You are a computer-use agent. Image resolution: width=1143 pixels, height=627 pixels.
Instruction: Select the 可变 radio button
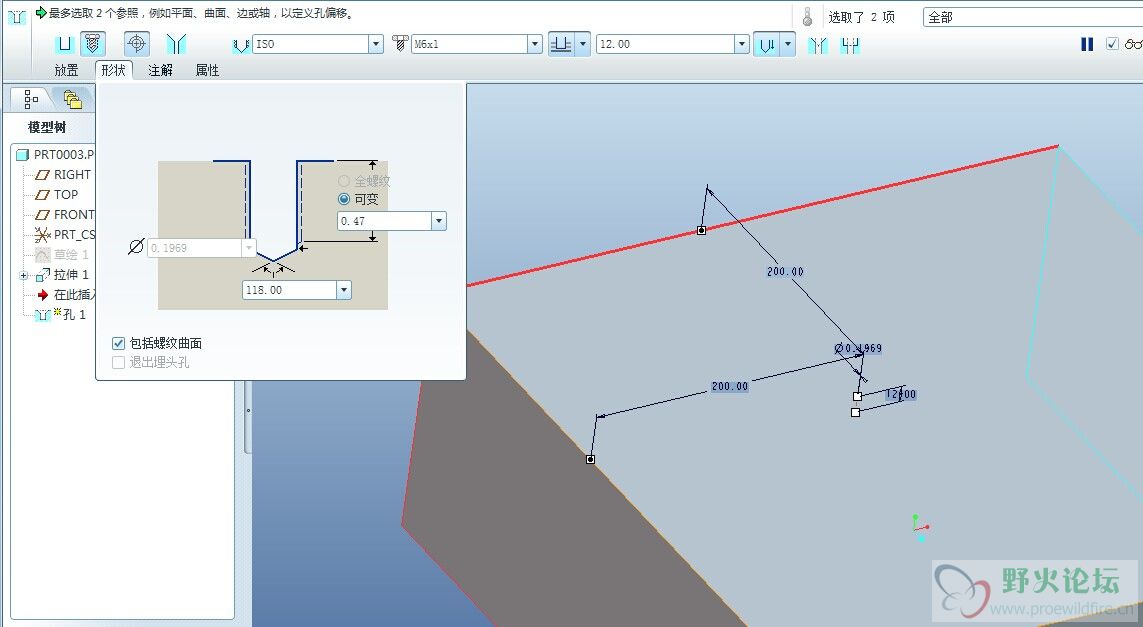click(x=344, y=199)
